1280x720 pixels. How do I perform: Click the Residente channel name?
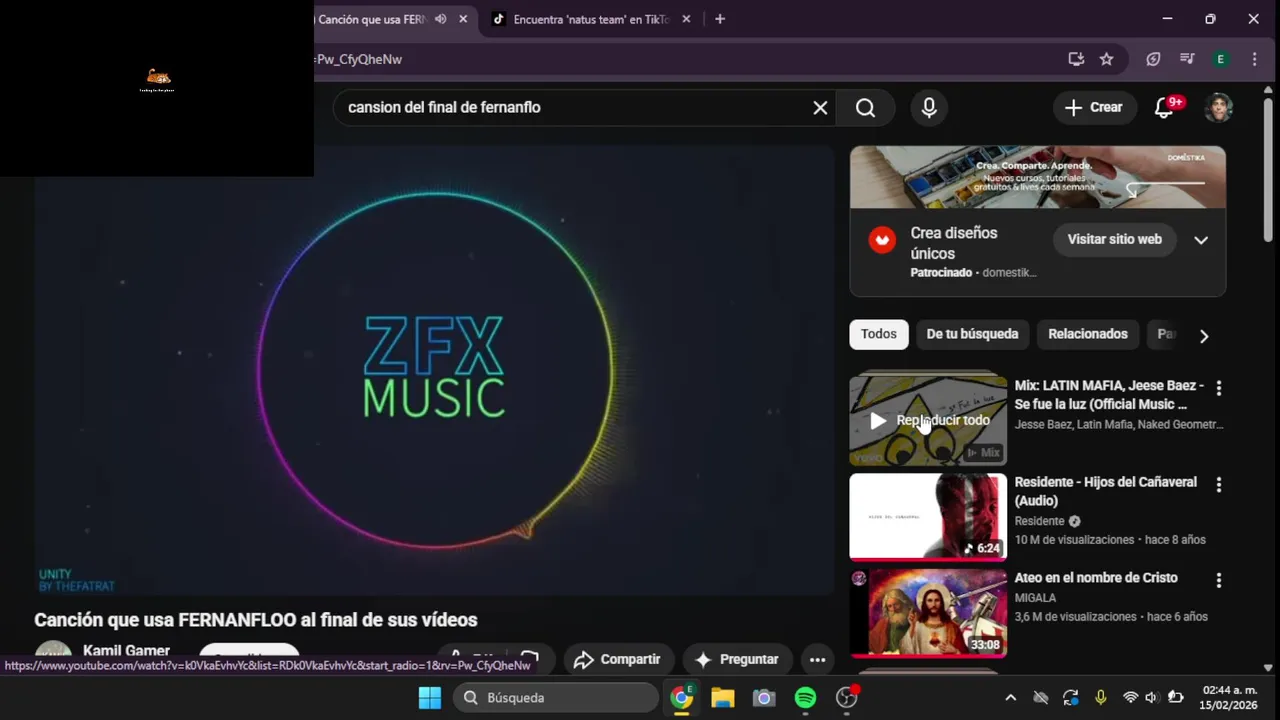tap(1039, 521)
